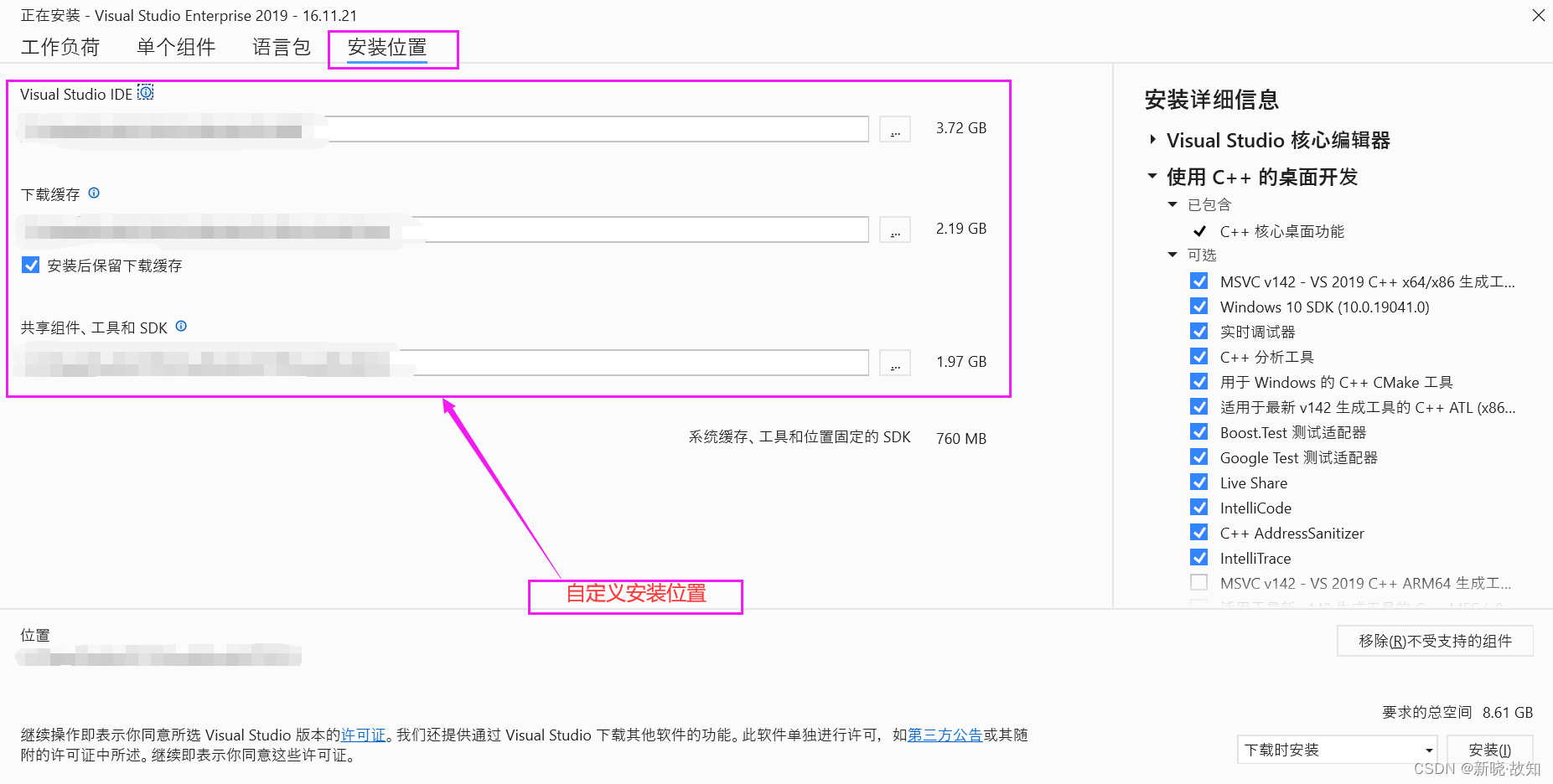Uncheck C++ AddressSanitizer component
The height and width of the screenshot is (784, 1553).
tap(1199, 532)
